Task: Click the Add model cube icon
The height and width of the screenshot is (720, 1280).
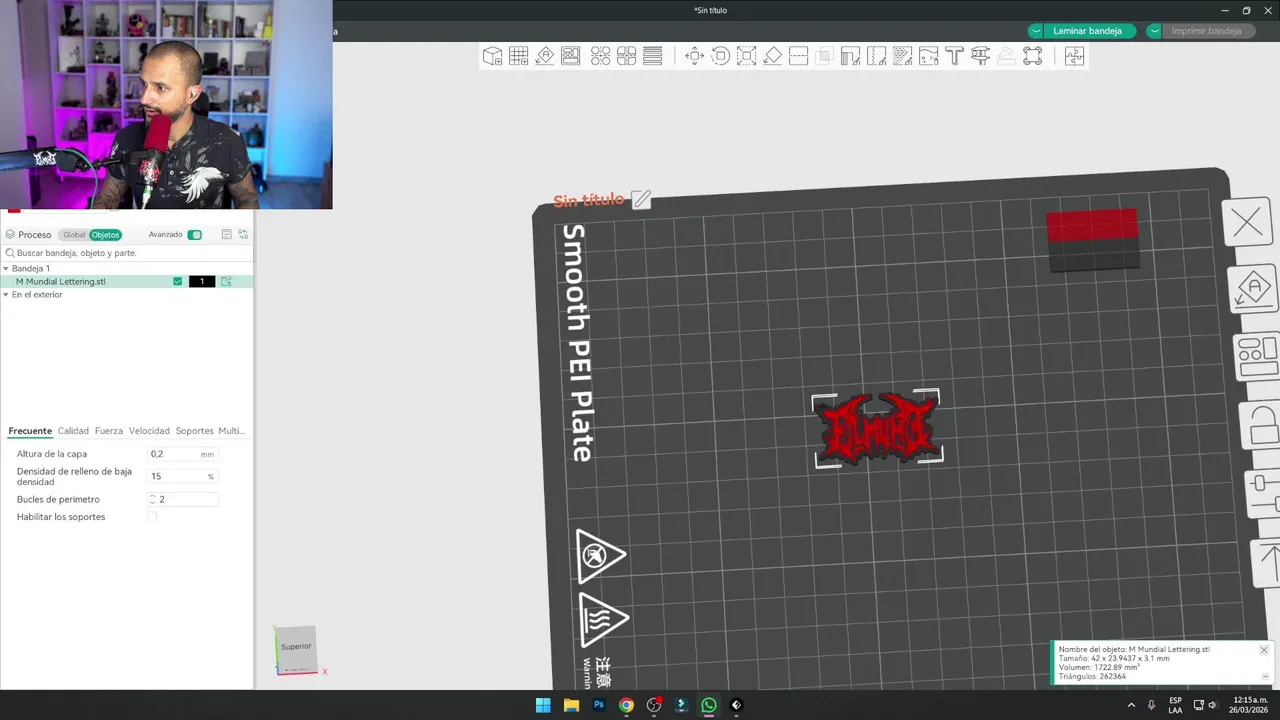Action: 492,56
